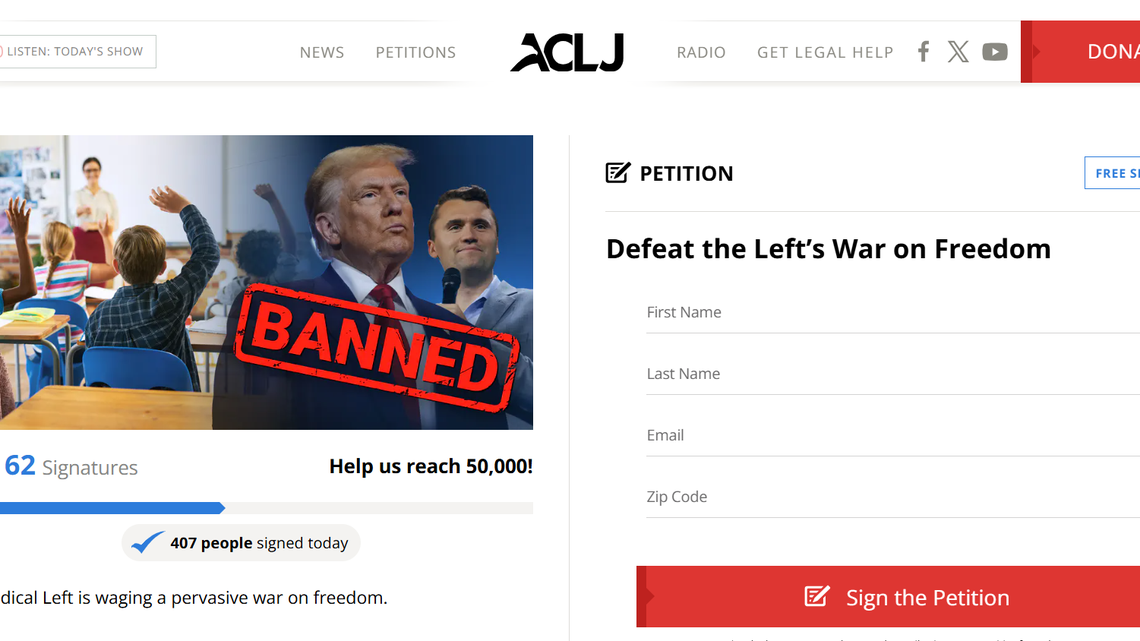Click the pen icon beside PETITION heading

click(x=616, y=172)
